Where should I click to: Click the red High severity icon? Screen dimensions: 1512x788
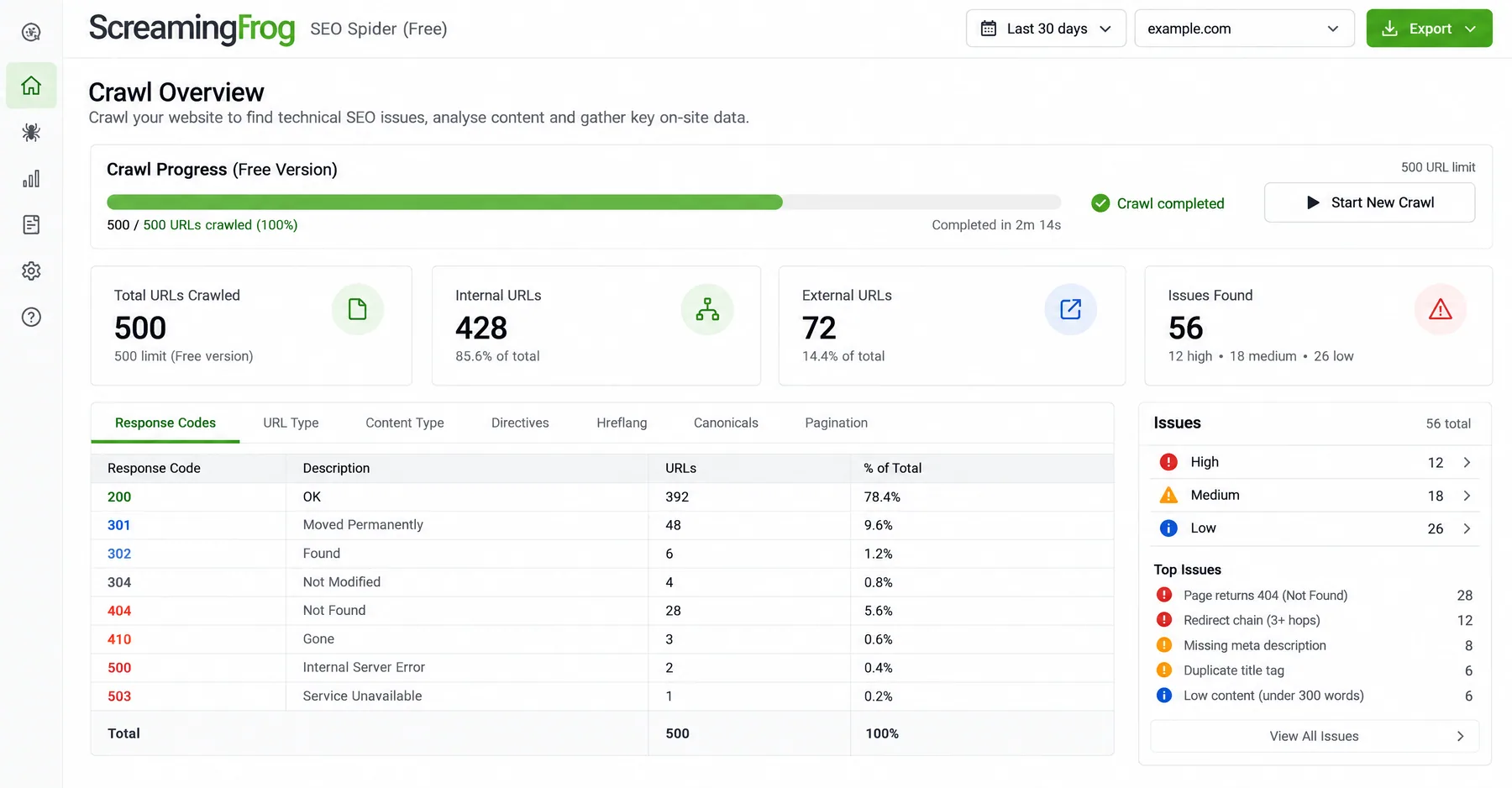pyautogui.click(x=1168, y=462)
